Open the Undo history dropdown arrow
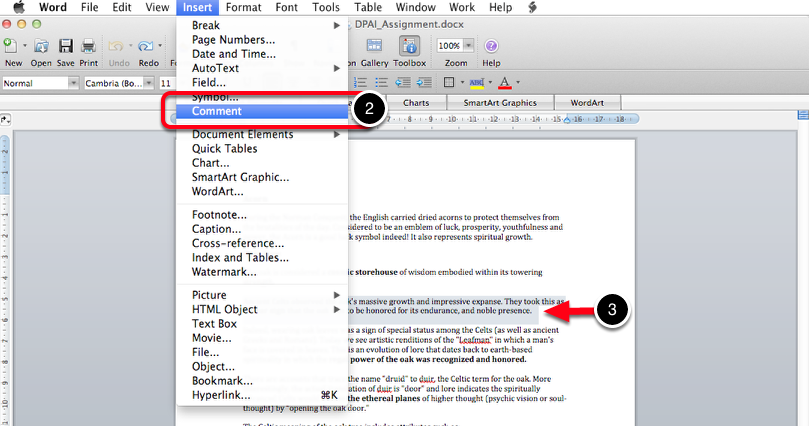The image size is (809, 426). [x=130, y=46]
